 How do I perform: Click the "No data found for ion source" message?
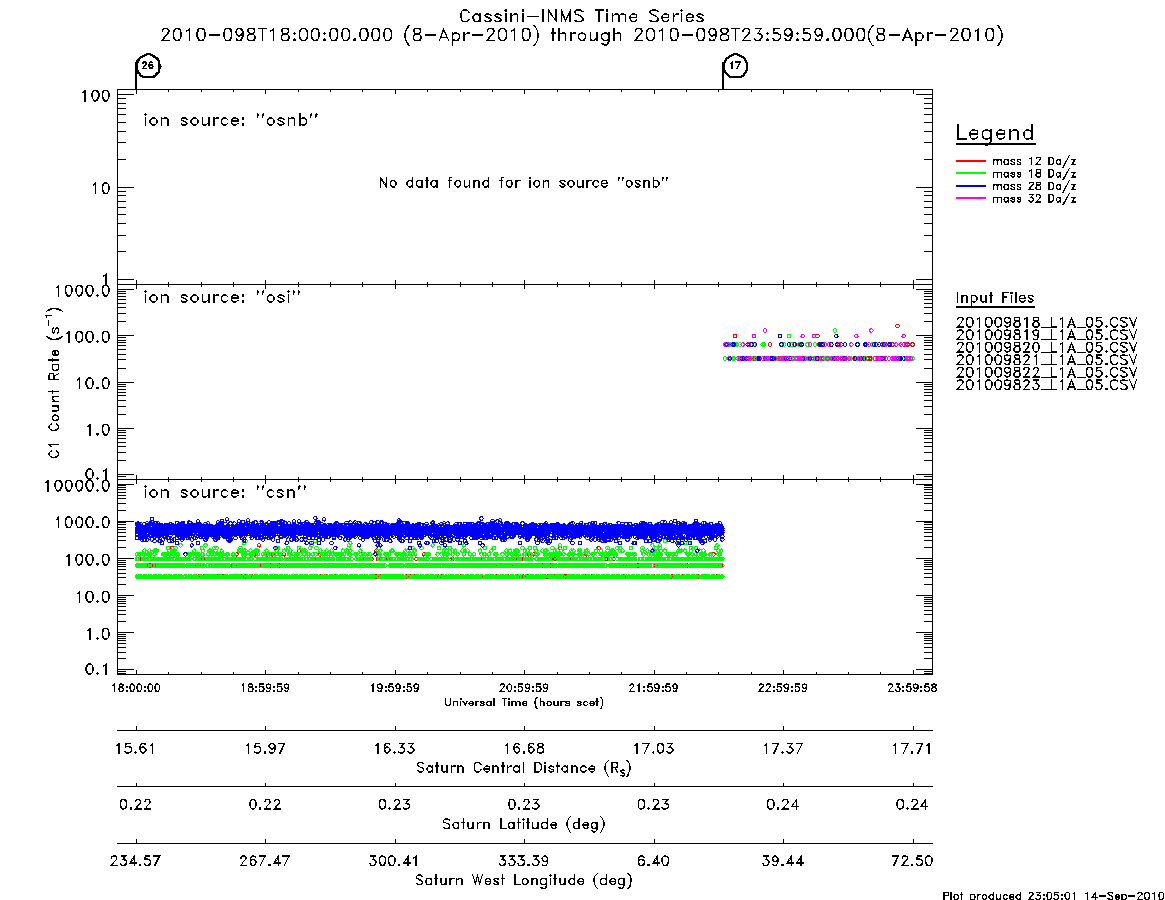pos(524,183)
